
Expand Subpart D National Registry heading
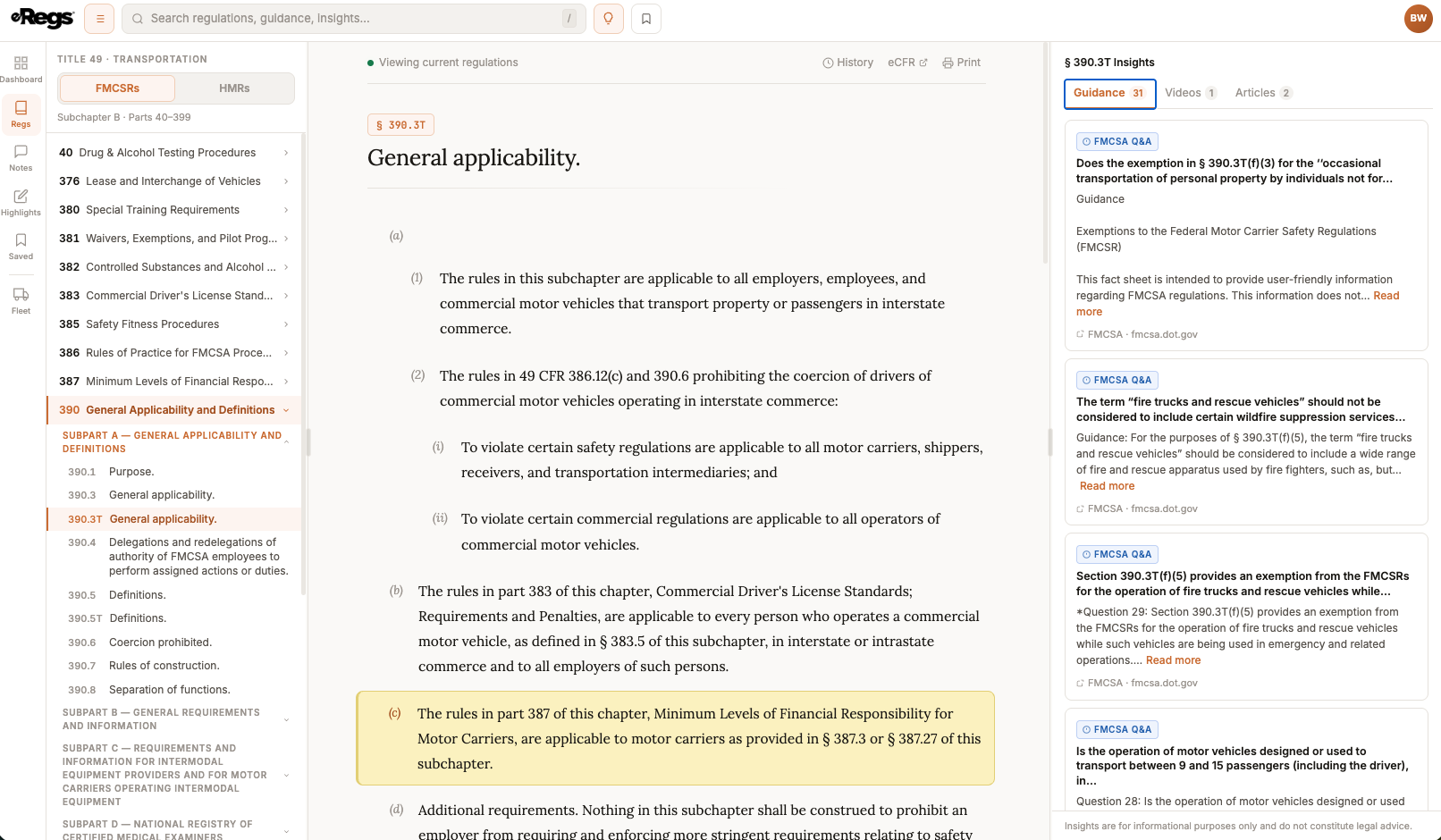[x=174, y=830]
